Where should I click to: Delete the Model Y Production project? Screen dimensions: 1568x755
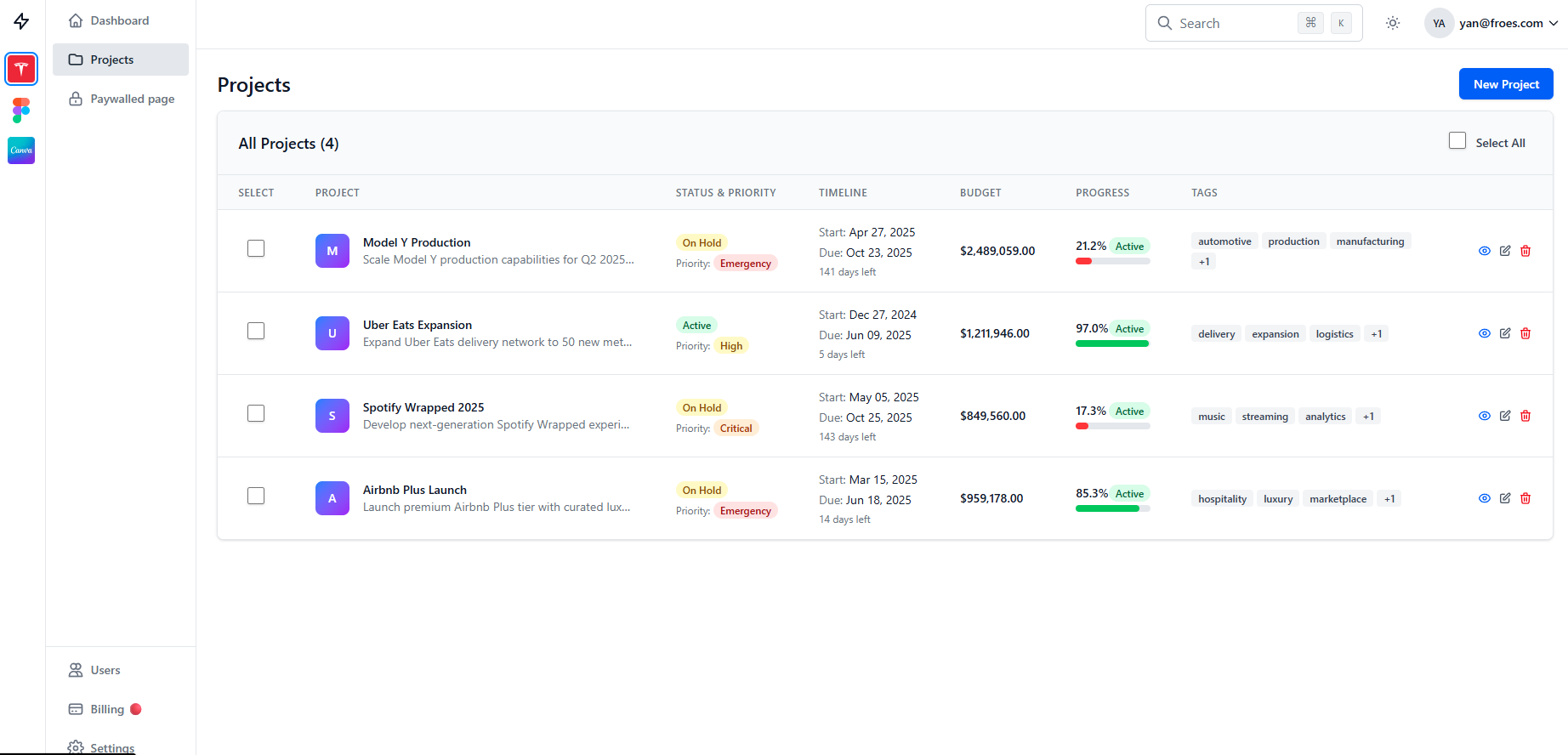coord(1525,251)
